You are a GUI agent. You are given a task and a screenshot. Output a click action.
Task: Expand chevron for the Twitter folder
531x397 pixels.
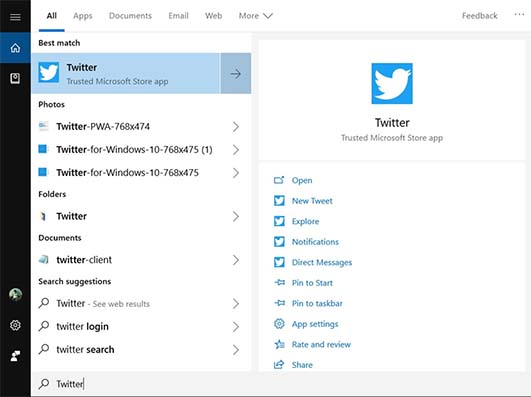coord(236,216)
